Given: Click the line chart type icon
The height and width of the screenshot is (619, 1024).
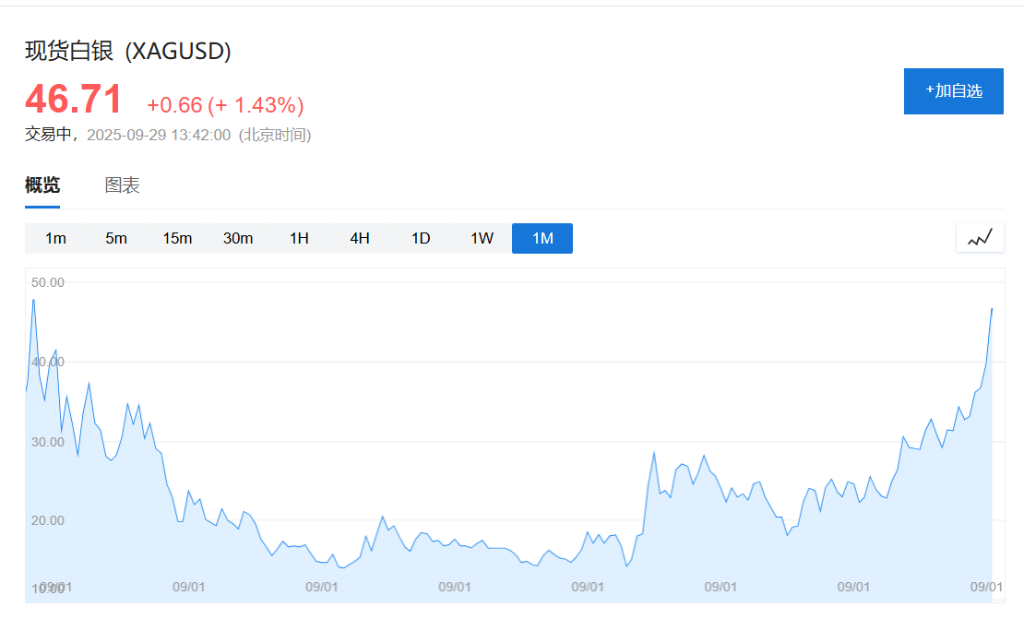Looking at the screenshot, I should 979,238.
